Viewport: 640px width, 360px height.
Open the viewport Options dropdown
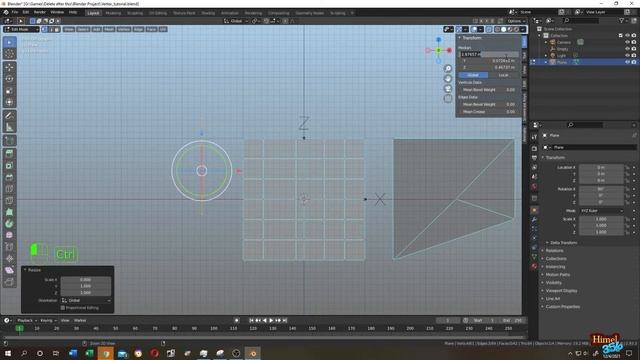point(516,21)
